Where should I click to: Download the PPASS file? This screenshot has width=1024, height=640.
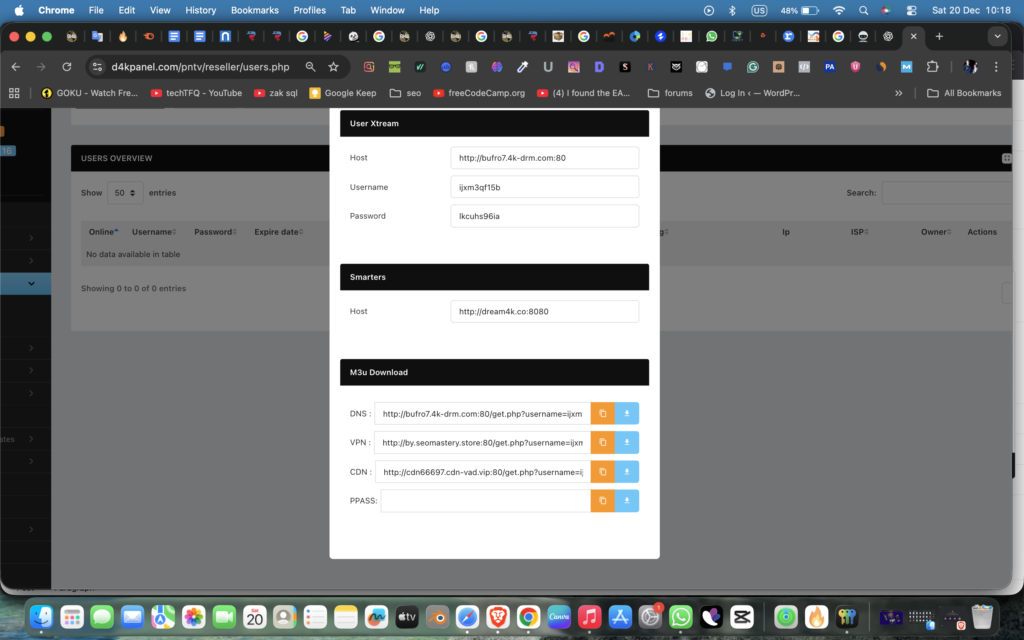[x=627, y=501]
